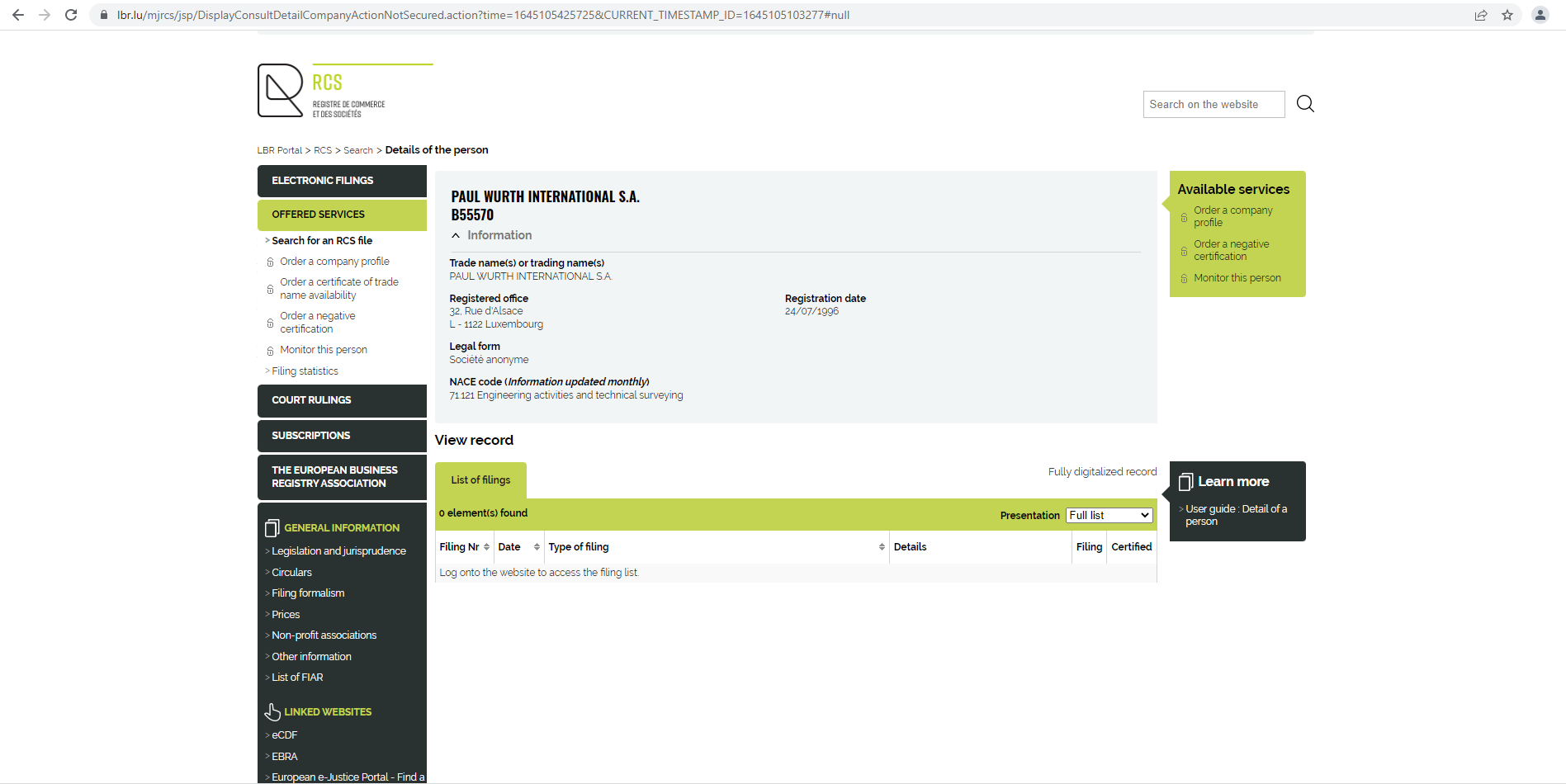Collapse the Information section chevron
1566x784 pixels.
[x=456, y=236]
